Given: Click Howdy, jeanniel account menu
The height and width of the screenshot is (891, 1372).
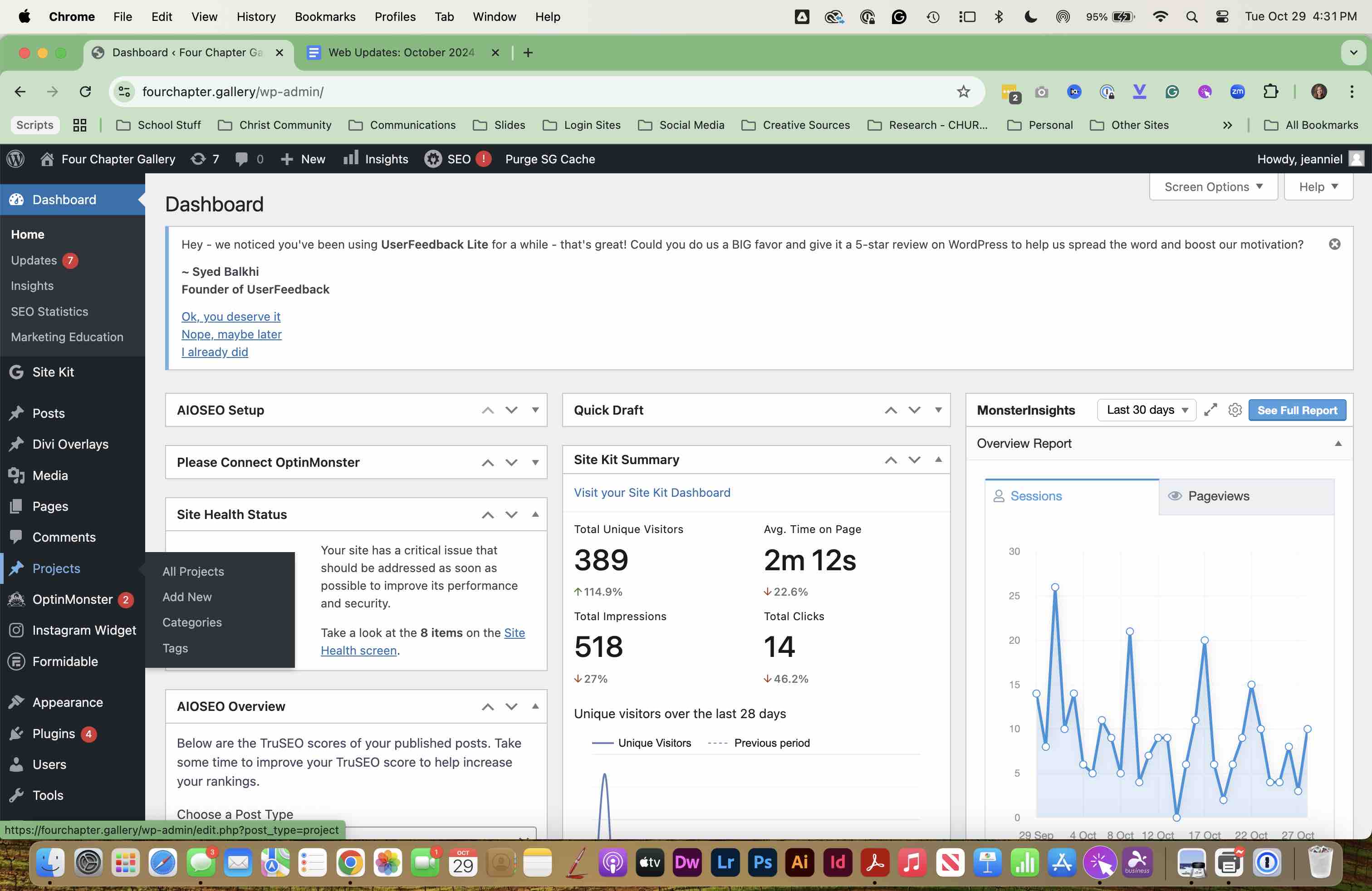Looking at the screenshot, I should point(1310,159).
